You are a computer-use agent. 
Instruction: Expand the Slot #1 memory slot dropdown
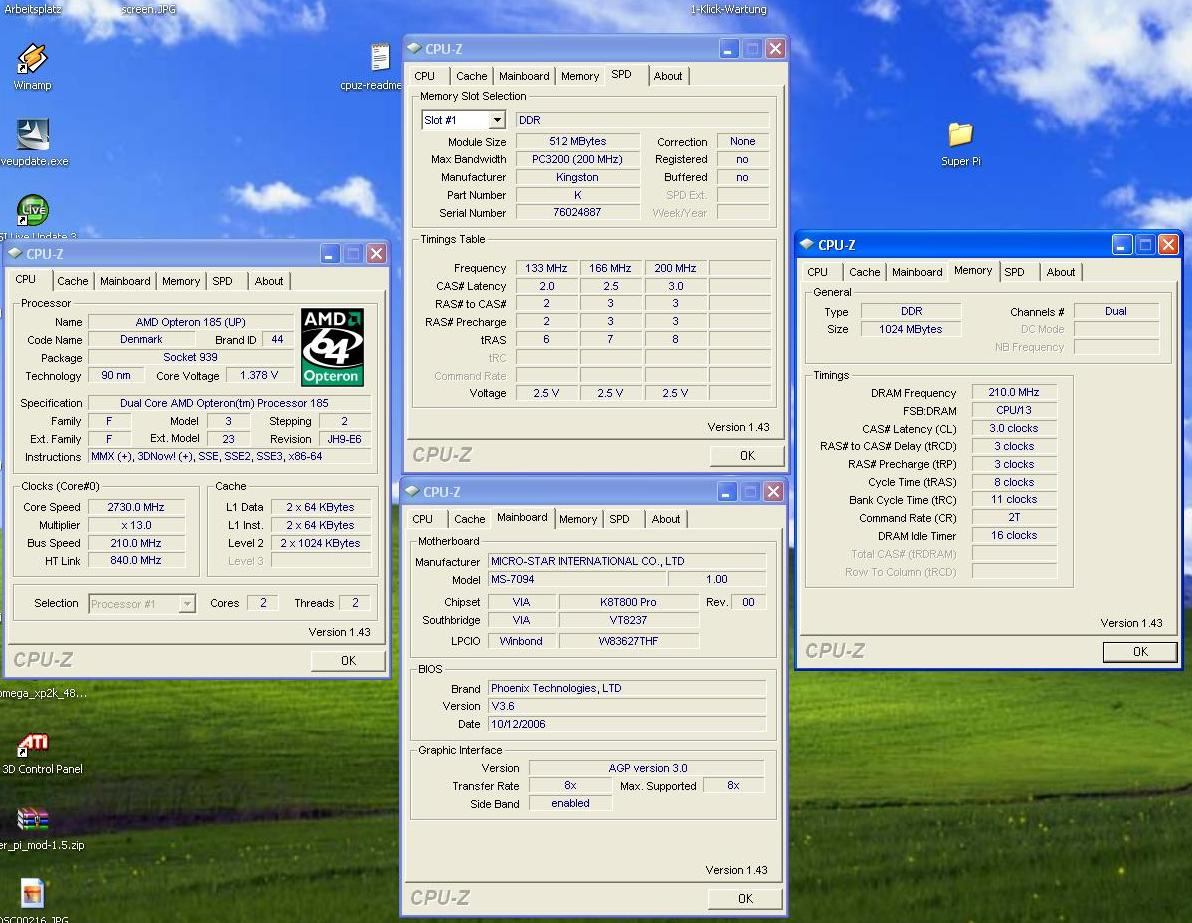click(496, 120)
